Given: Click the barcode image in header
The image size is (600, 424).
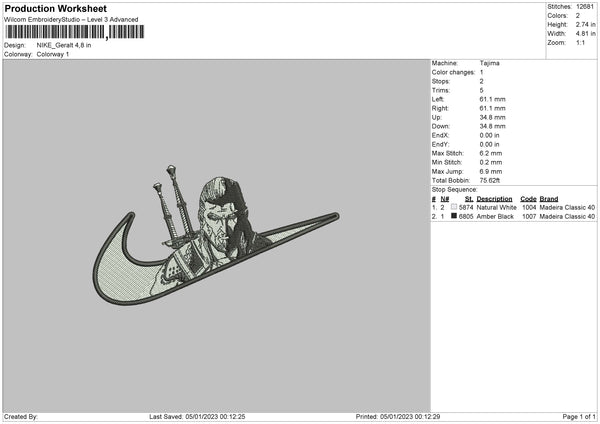Looking at the screenshot, I should [75, 32].
